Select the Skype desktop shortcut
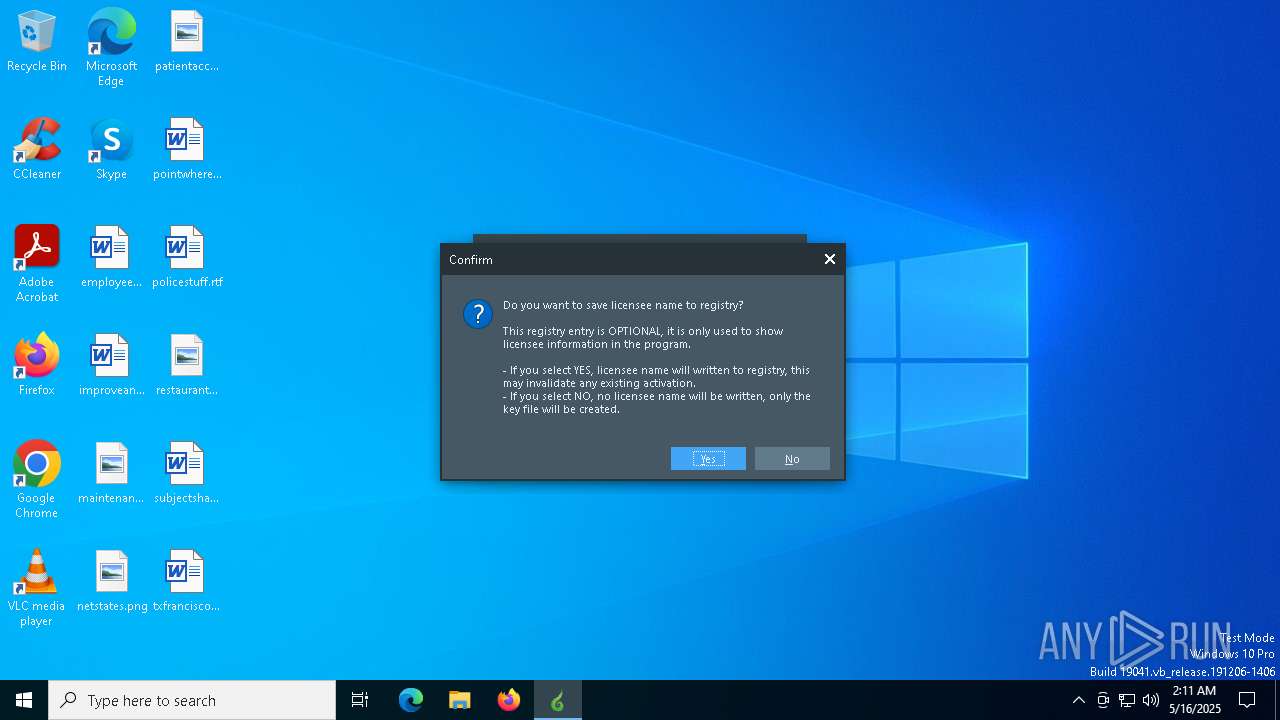This screenshot has height=720, width=1280. tap(111, 150)
